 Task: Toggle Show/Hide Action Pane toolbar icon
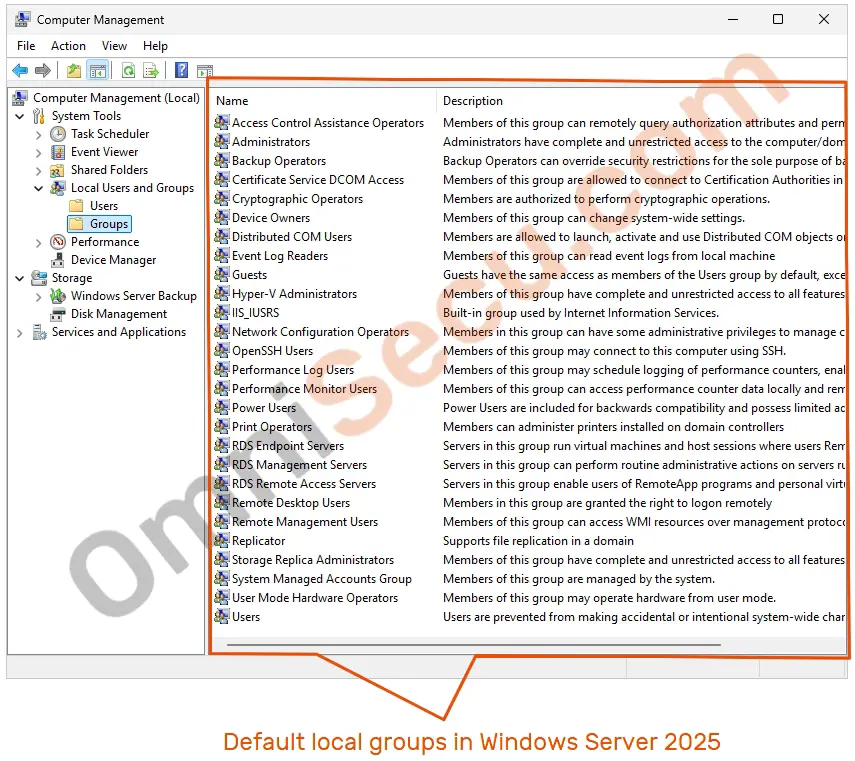[205, 71]
